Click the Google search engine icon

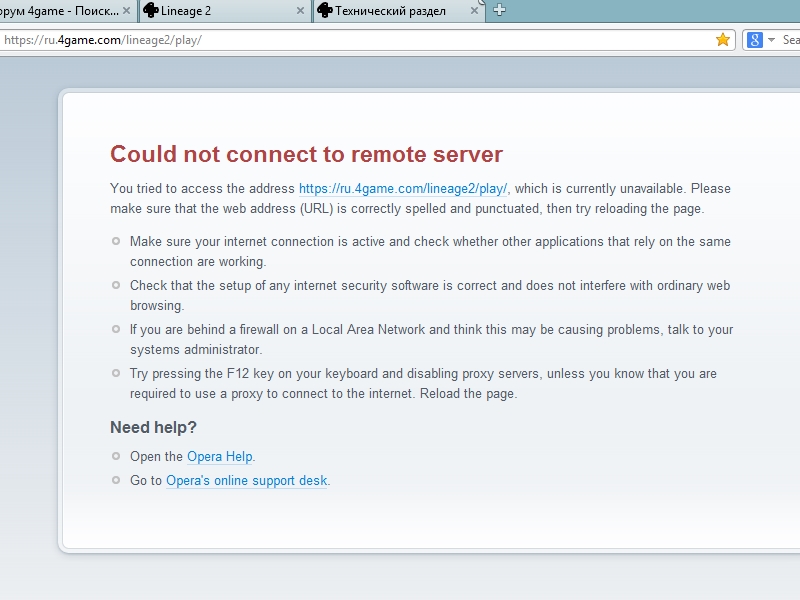(755, 40)
